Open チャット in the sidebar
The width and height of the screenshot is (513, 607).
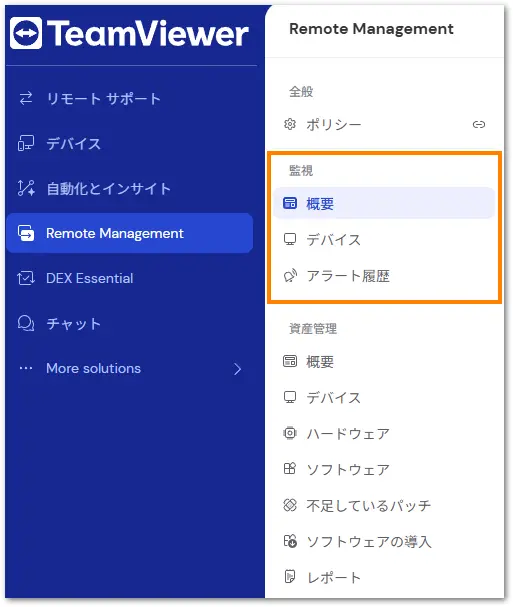tap(130, 323)
